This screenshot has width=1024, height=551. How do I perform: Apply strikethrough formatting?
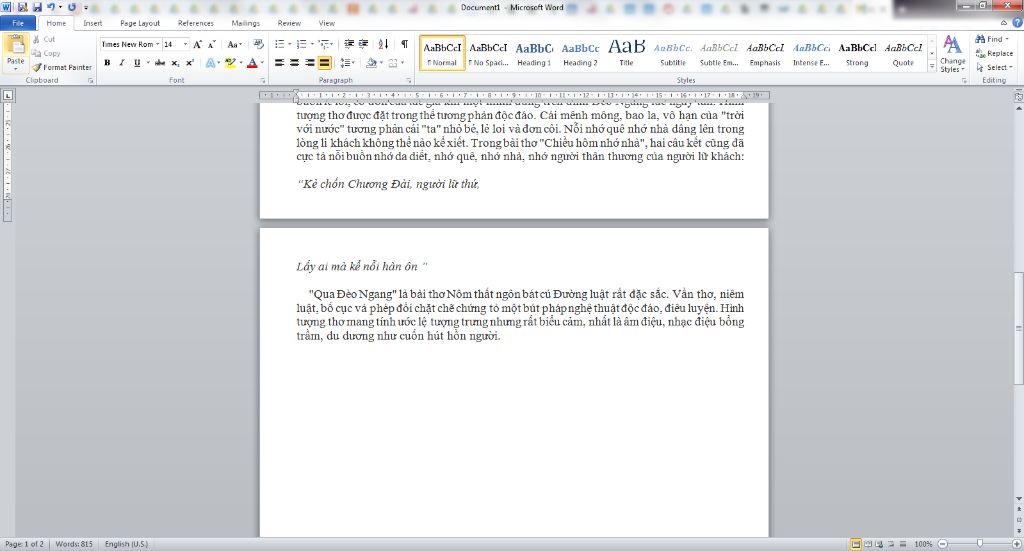tap(160, 63)
